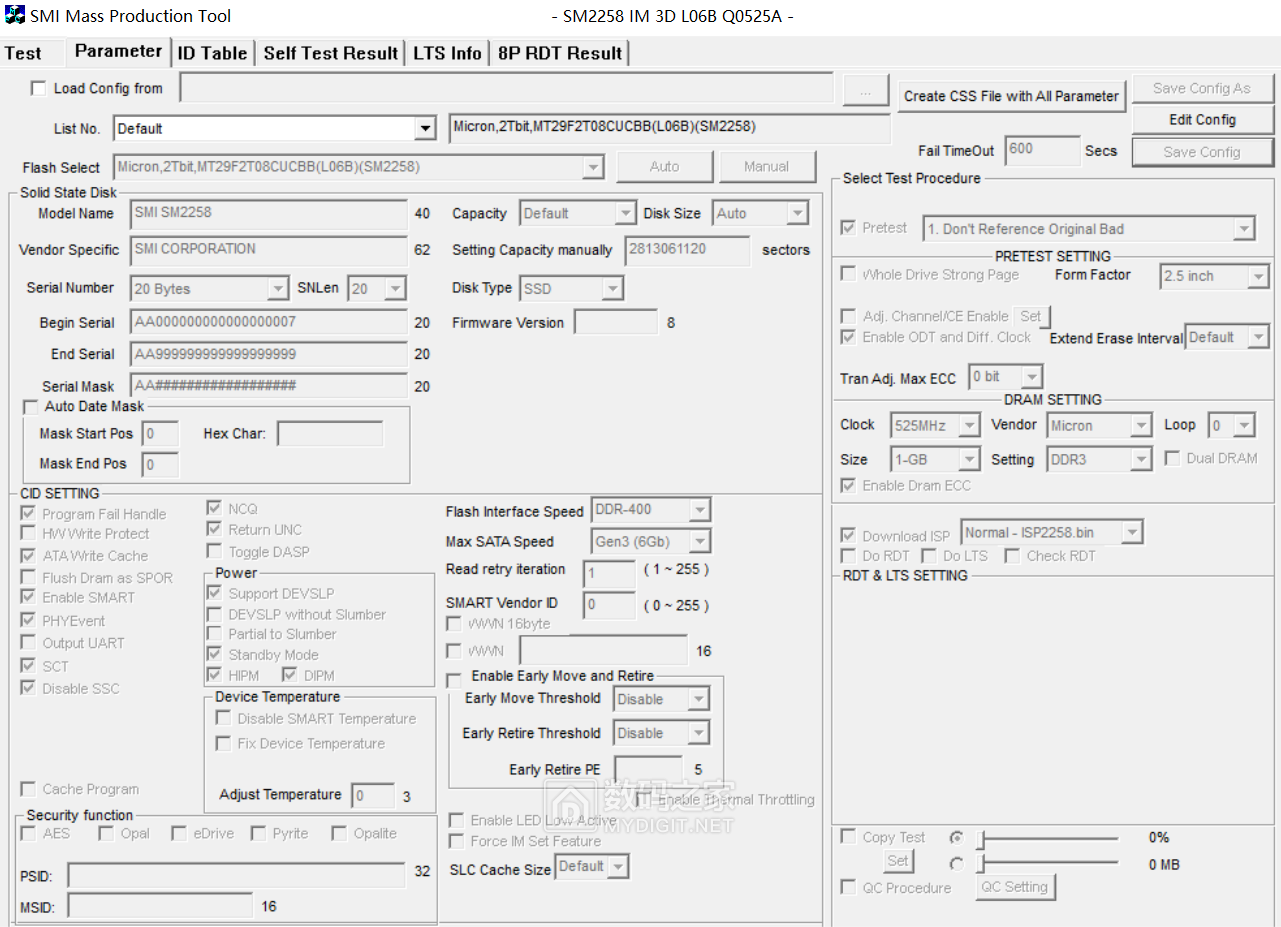Open the Capacity dropdown
Image resolution: width=1281 pixels, height=927 pixels.
coord(577,213)
